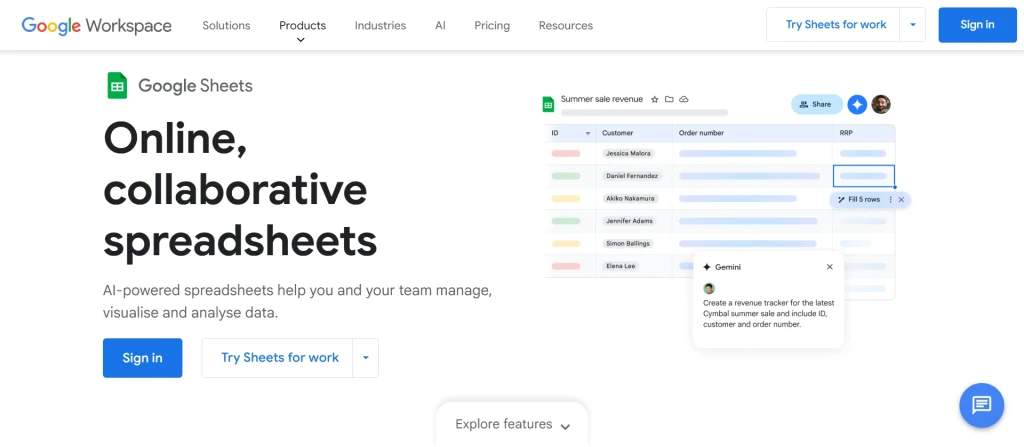
Task: Click Try Sheets for work in header
Action: (x=836, y=25)
